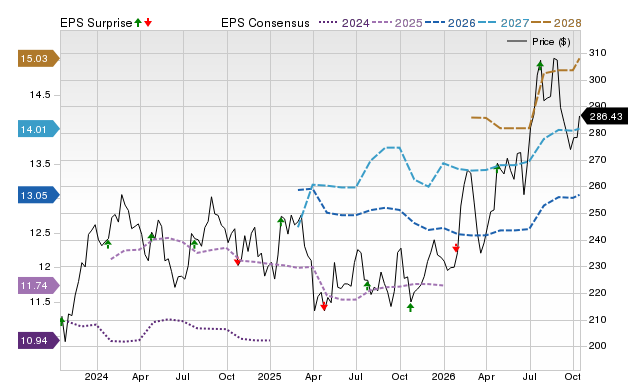This screenshot has height=382, width=640.
Task: Click the 11.74 EPS value tag for 2025
Action: point(38,286)
